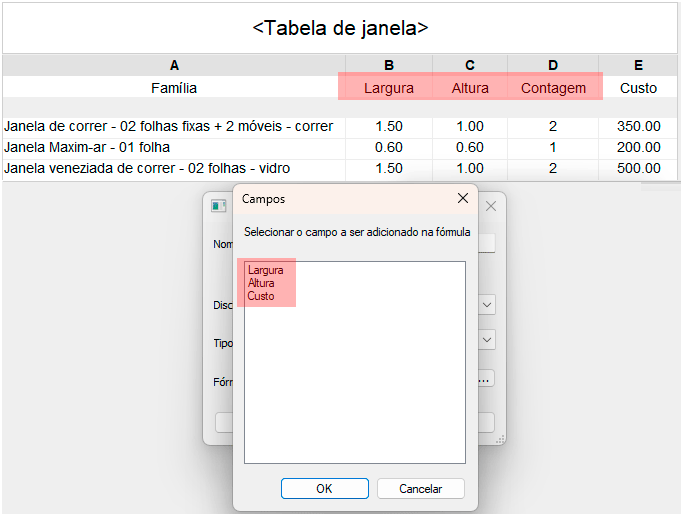
Task: Click the background dialog's window icon
Action: 218,206
